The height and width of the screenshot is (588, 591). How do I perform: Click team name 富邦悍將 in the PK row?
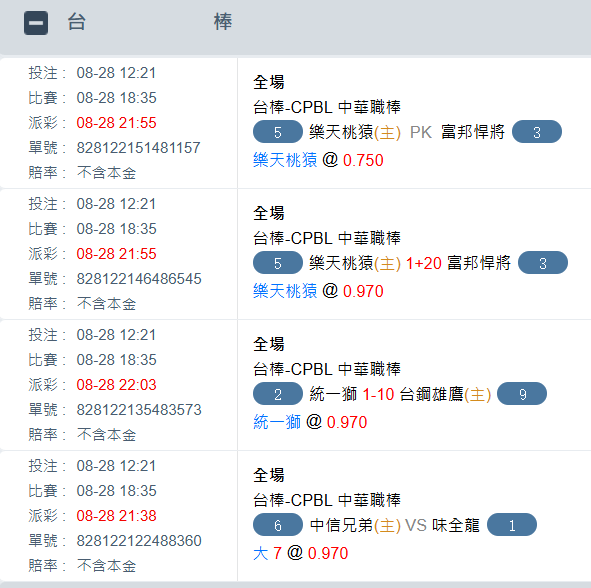point(473,132)
